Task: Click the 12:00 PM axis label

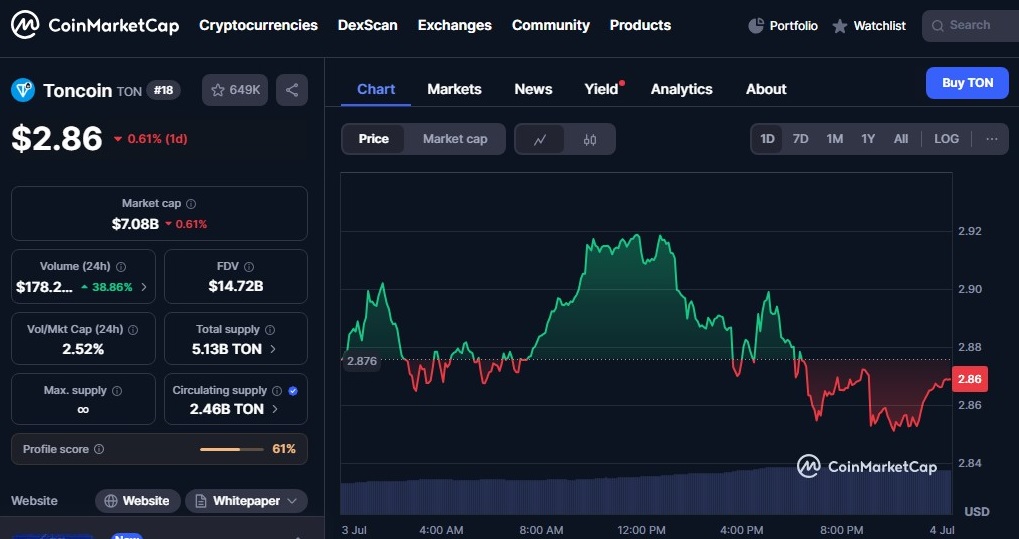Action: pyautogui.click(x=641, y=530)
